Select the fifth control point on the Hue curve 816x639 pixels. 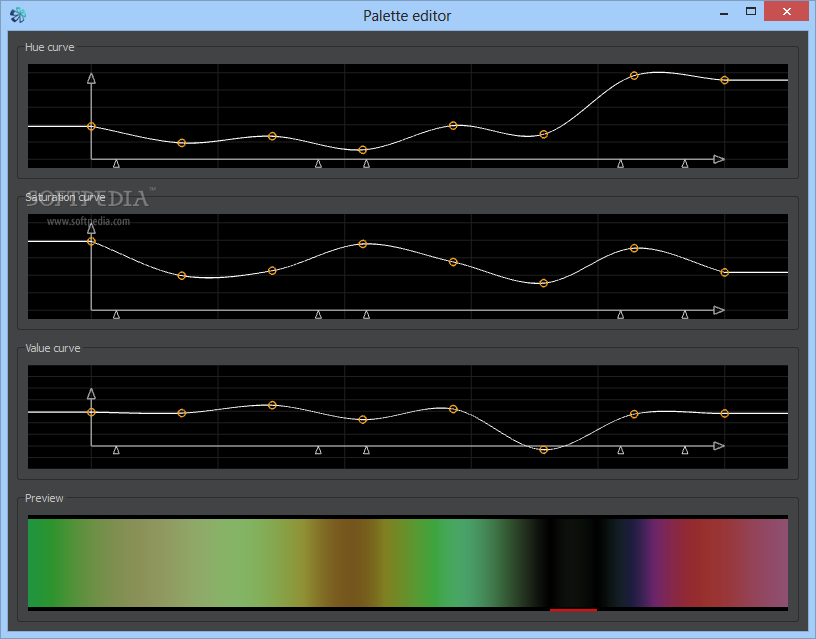point(453,125)
